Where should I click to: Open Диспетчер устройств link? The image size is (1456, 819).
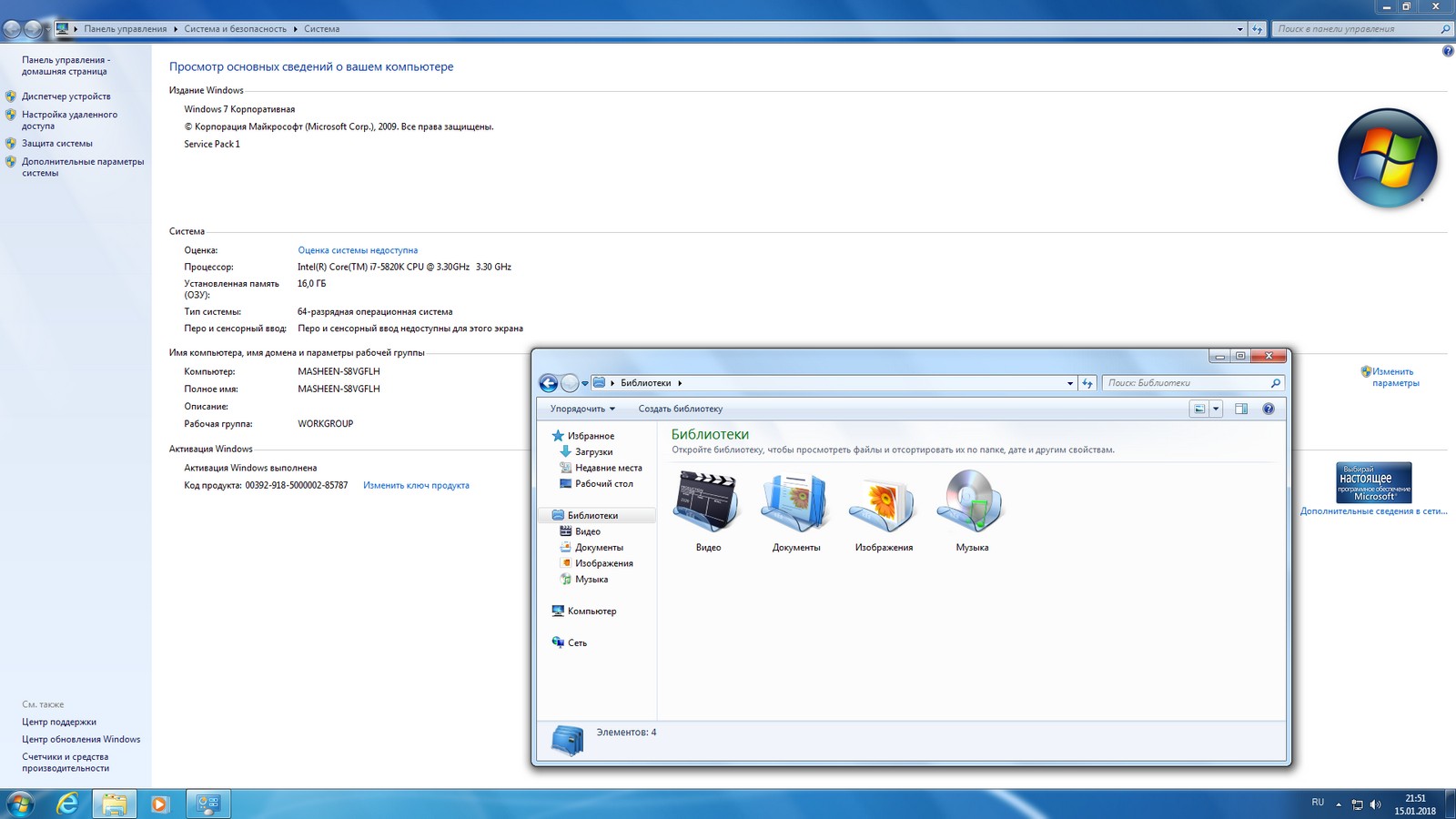coord(66,96)
